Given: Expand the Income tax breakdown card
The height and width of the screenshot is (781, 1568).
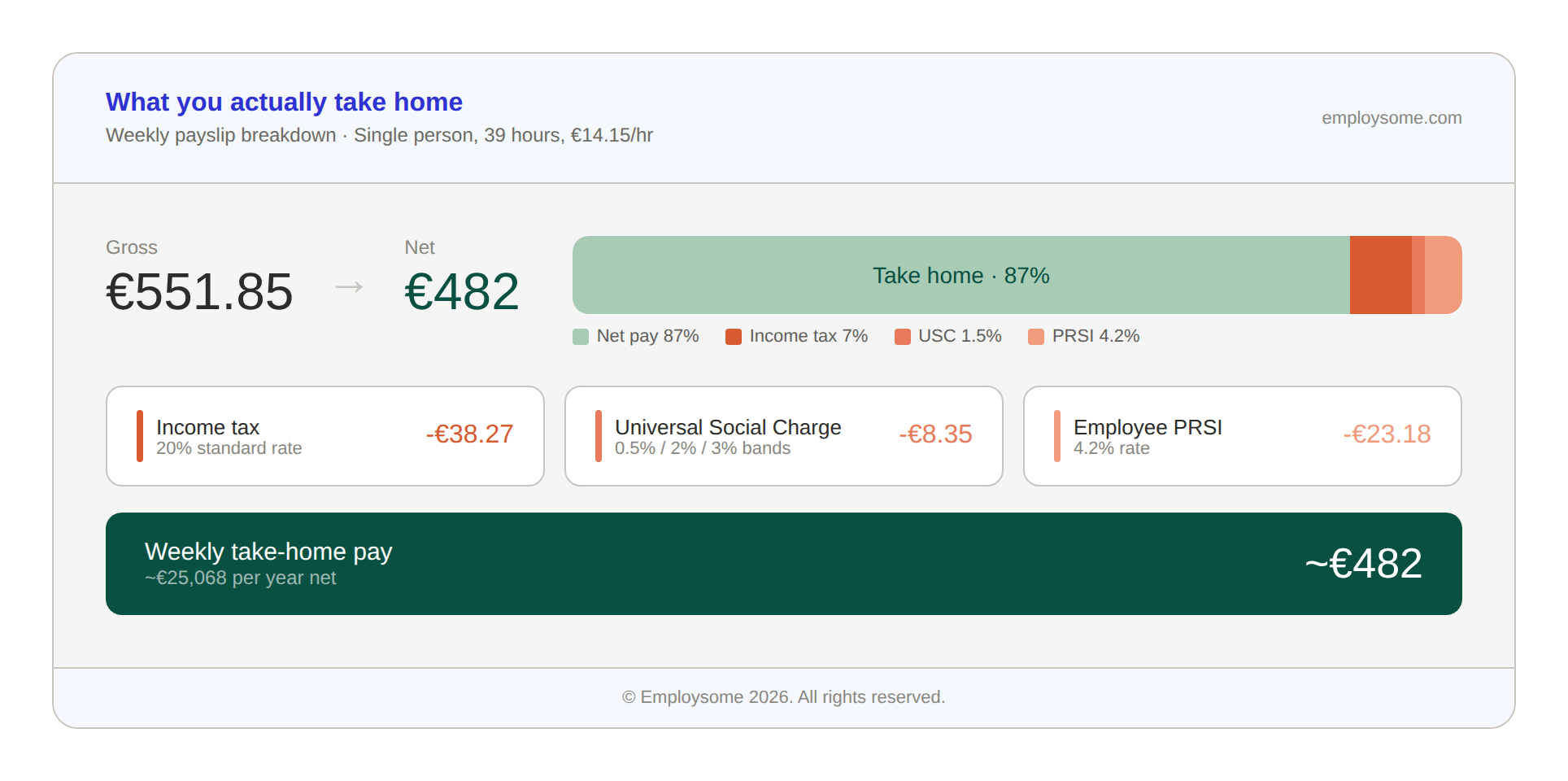Looking at the screenshot, I should coord(324,436).
